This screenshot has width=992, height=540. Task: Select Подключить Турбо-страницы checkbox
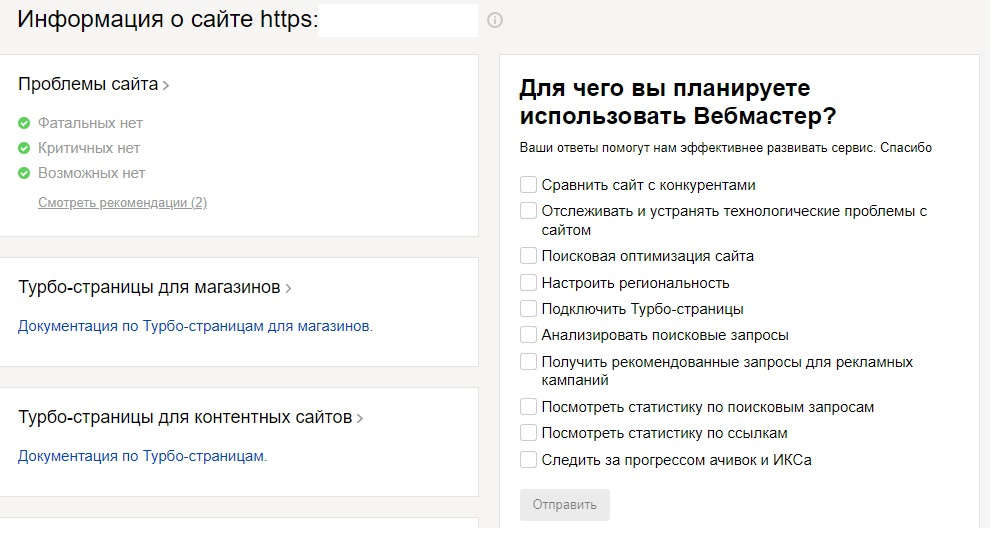click(528, 309)
